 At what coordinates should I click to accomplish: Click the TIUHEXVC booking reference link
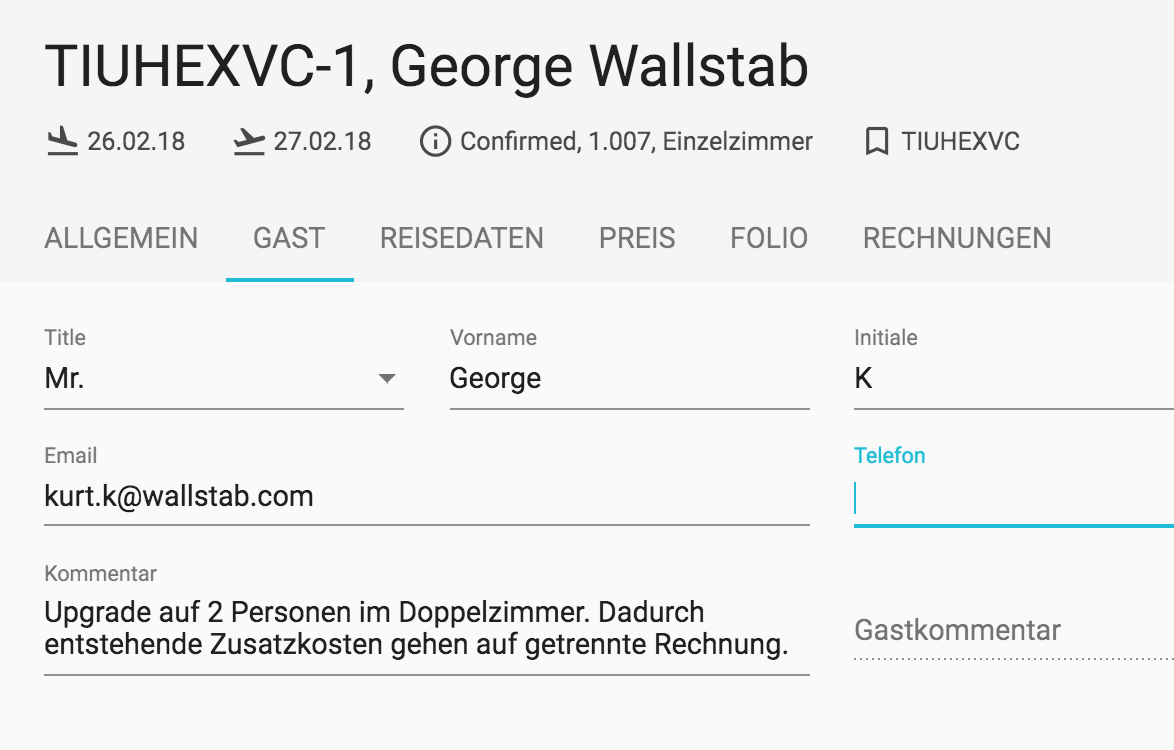tap(960, 141)
